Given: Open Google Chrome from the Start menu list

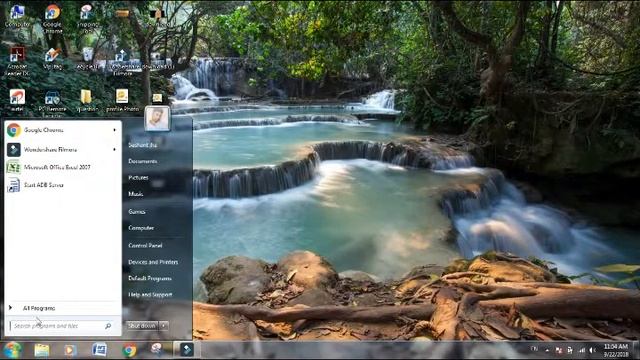Looking at the screenshot, I should tap(62, 130).
